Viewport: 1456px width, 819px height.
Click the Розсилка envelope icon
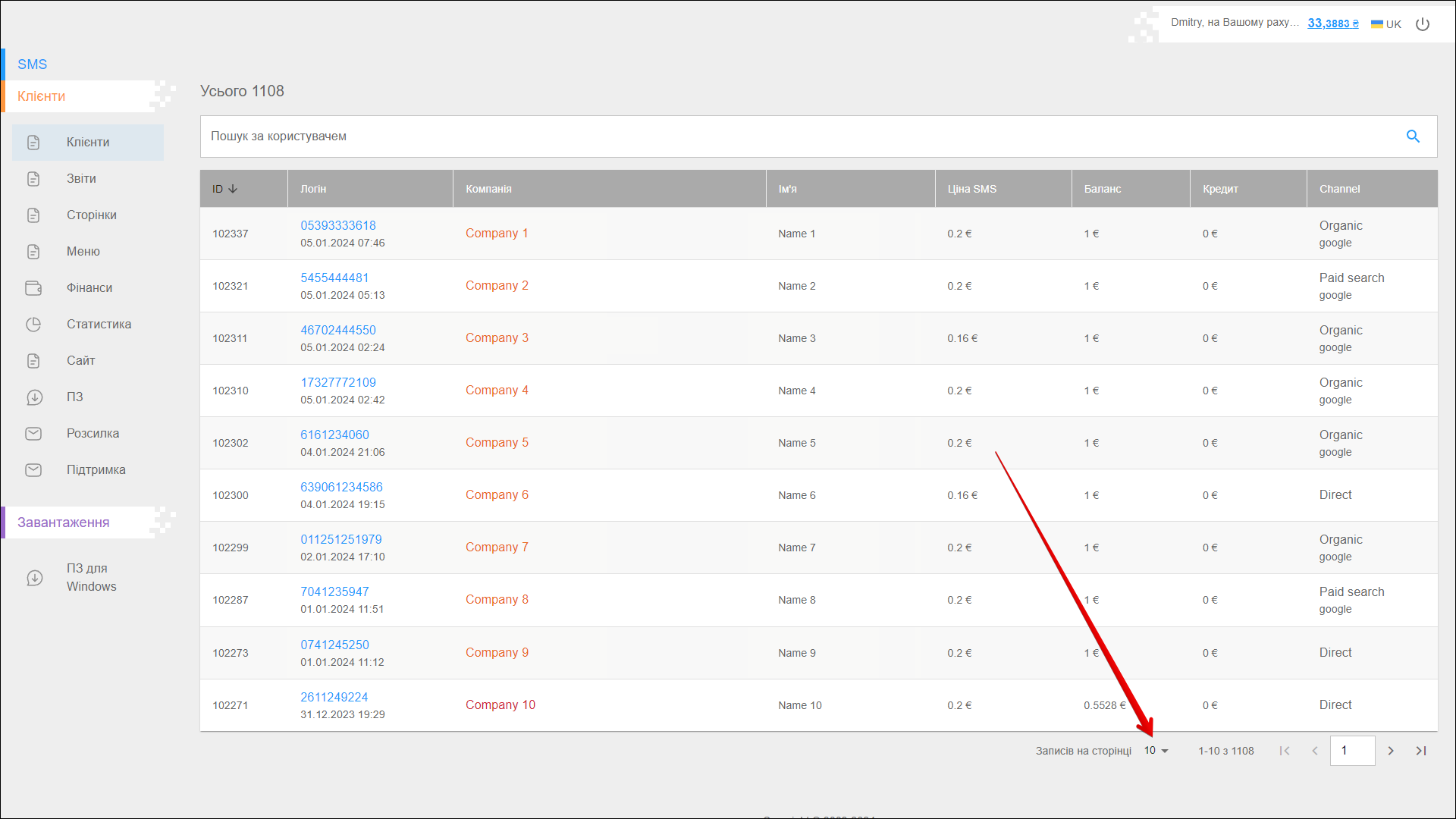pos(33,434)
